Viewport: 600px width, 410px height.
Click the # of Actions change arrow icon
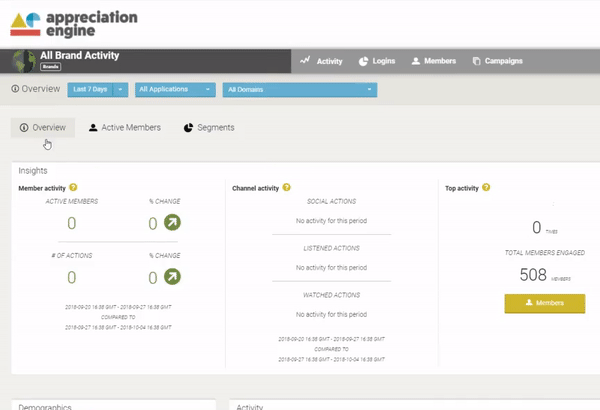[172, 276]
